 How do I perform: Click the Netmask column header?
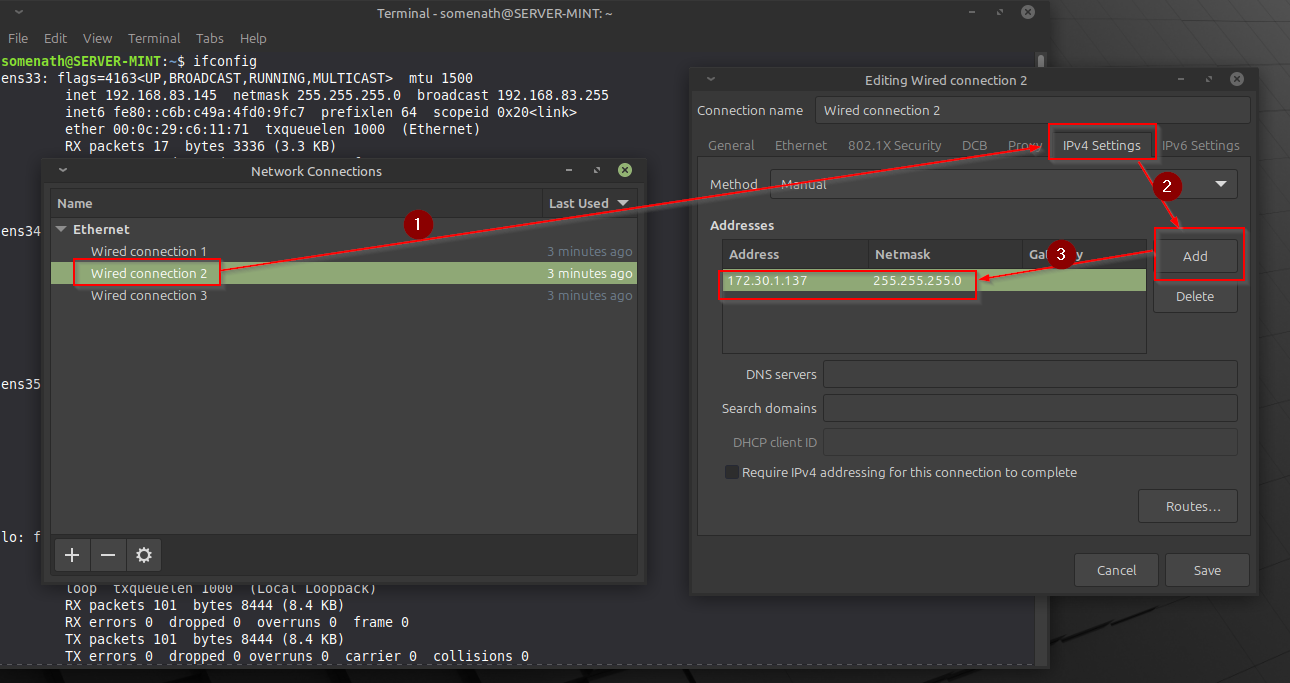click(x=945, y=254)
